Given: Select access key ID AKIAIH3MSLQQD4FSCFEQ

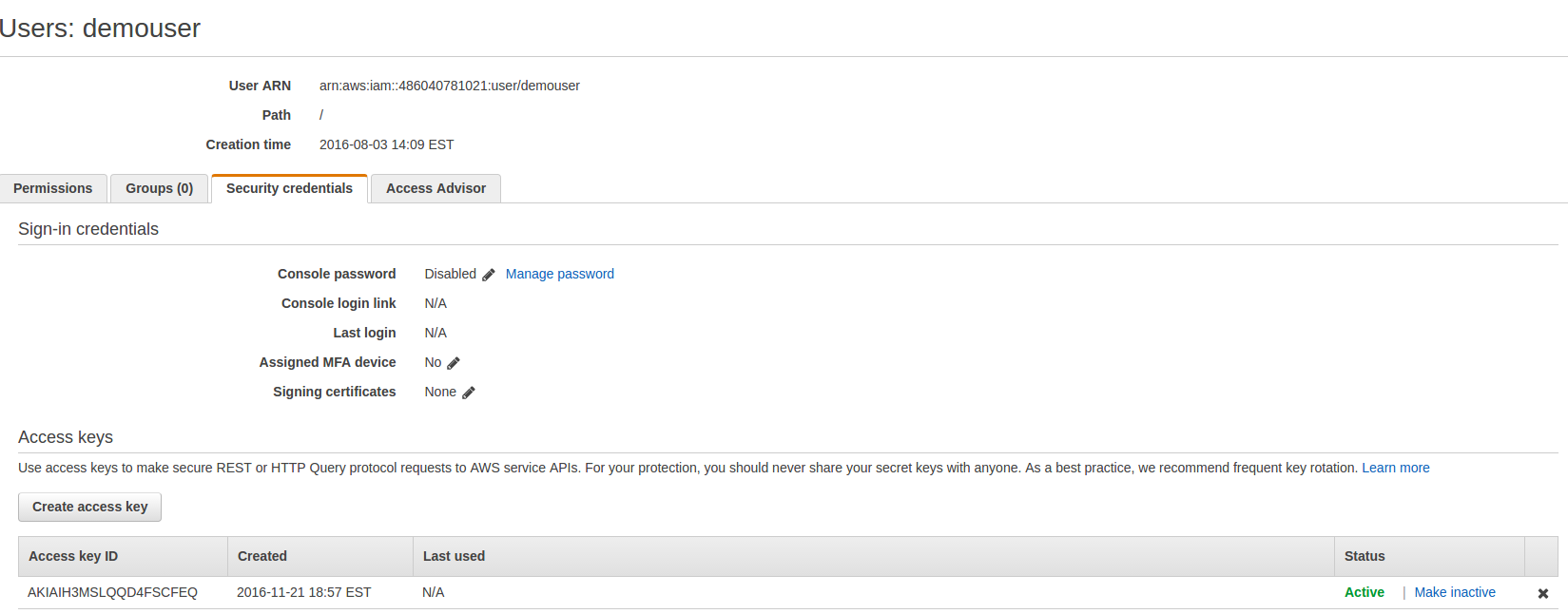Looking at the screenshot, I should 112,592.
